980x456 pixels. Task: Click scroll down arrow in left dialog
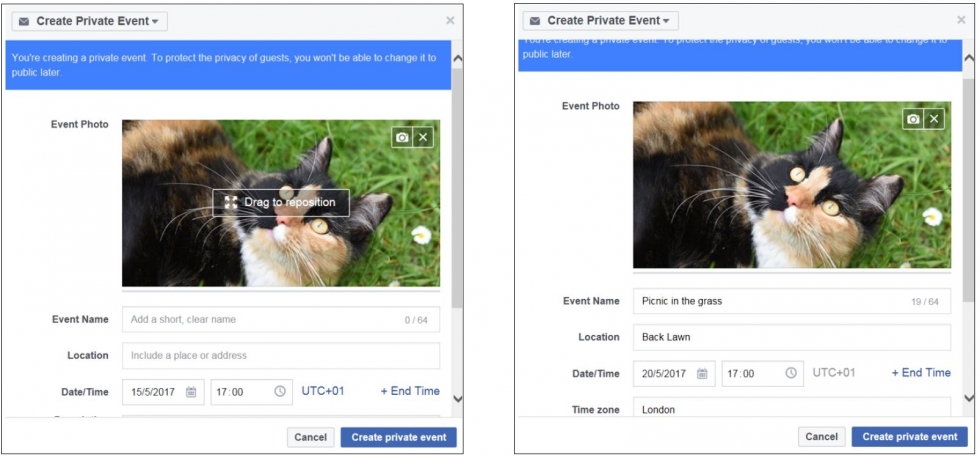click(458, 399)
